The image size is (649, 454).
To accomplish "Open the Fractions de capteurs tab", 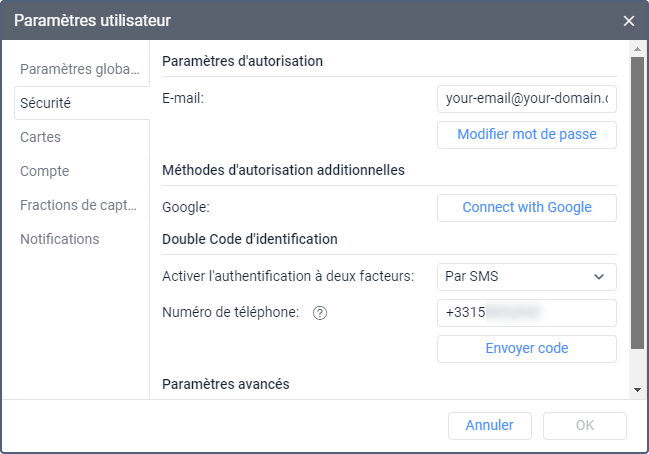I will point(82,205).
